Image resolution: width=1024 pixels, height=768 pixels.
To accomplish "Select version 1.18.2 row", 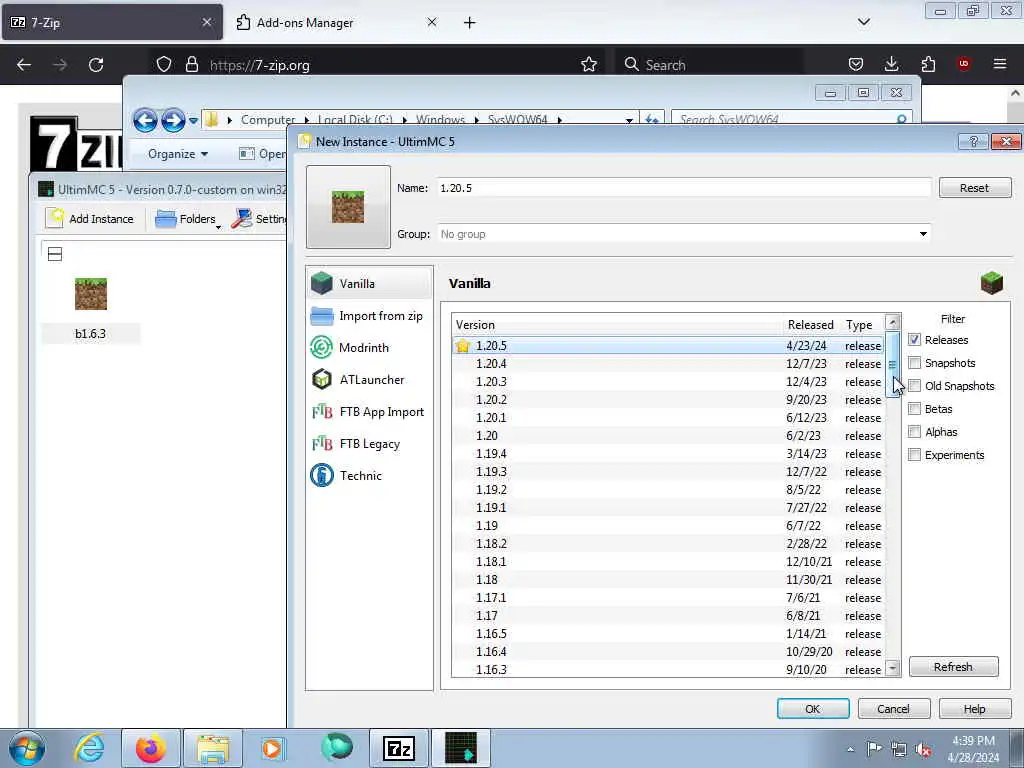I will 668,544.
